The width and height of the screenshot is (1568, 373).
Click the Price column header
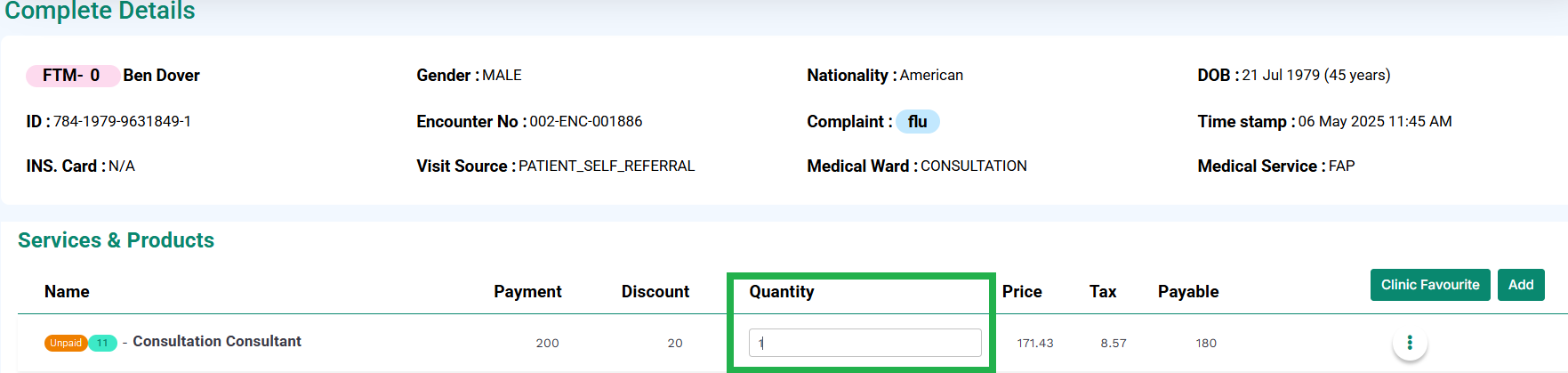point(1022,291)
